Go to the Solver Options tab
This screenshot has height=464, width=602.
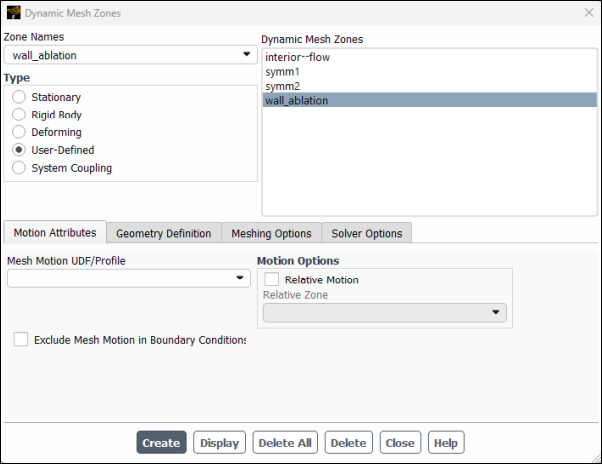[366, 233]
